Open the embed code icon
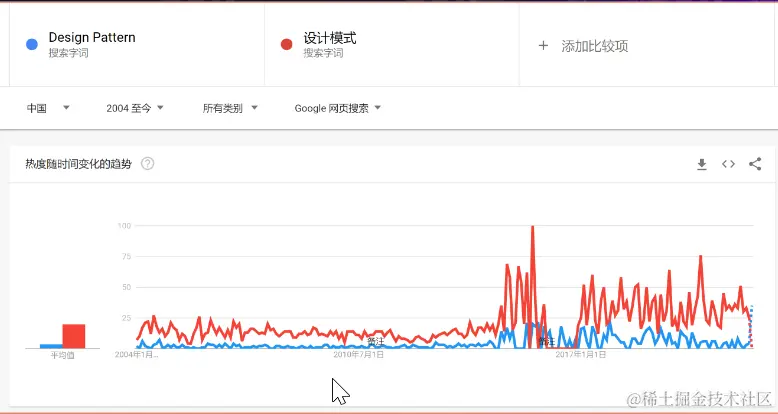This screenshot has width=778, height=414. pos(728,164)
